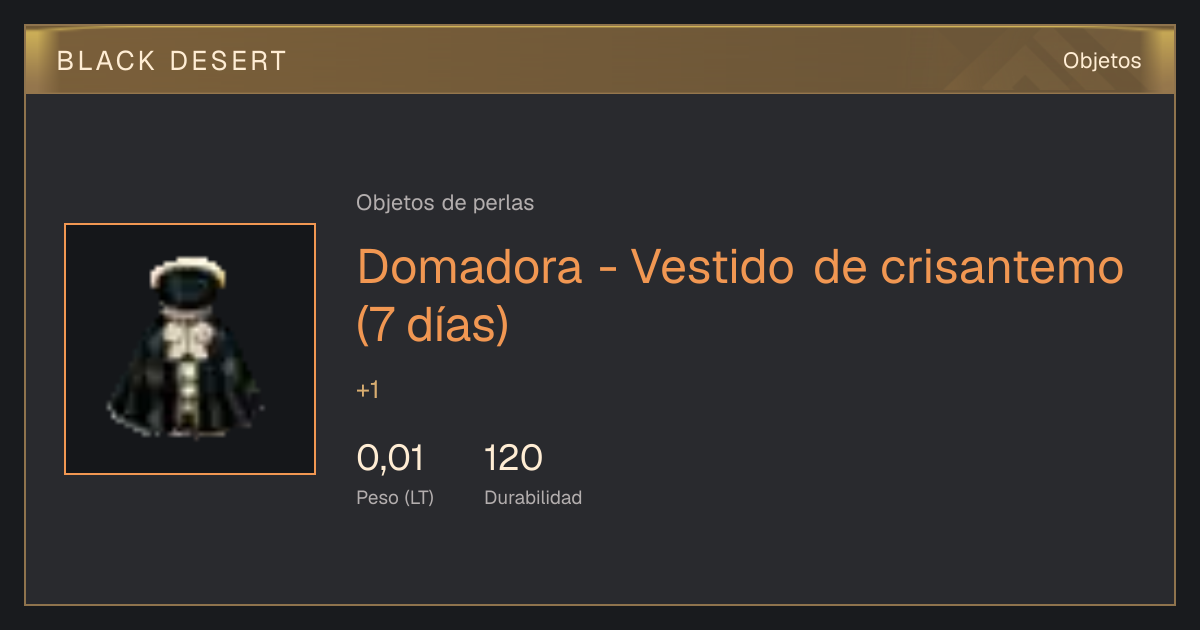Click the (7 días) duration text
This screenshot has width=1200, height=630.
[433, 326]
